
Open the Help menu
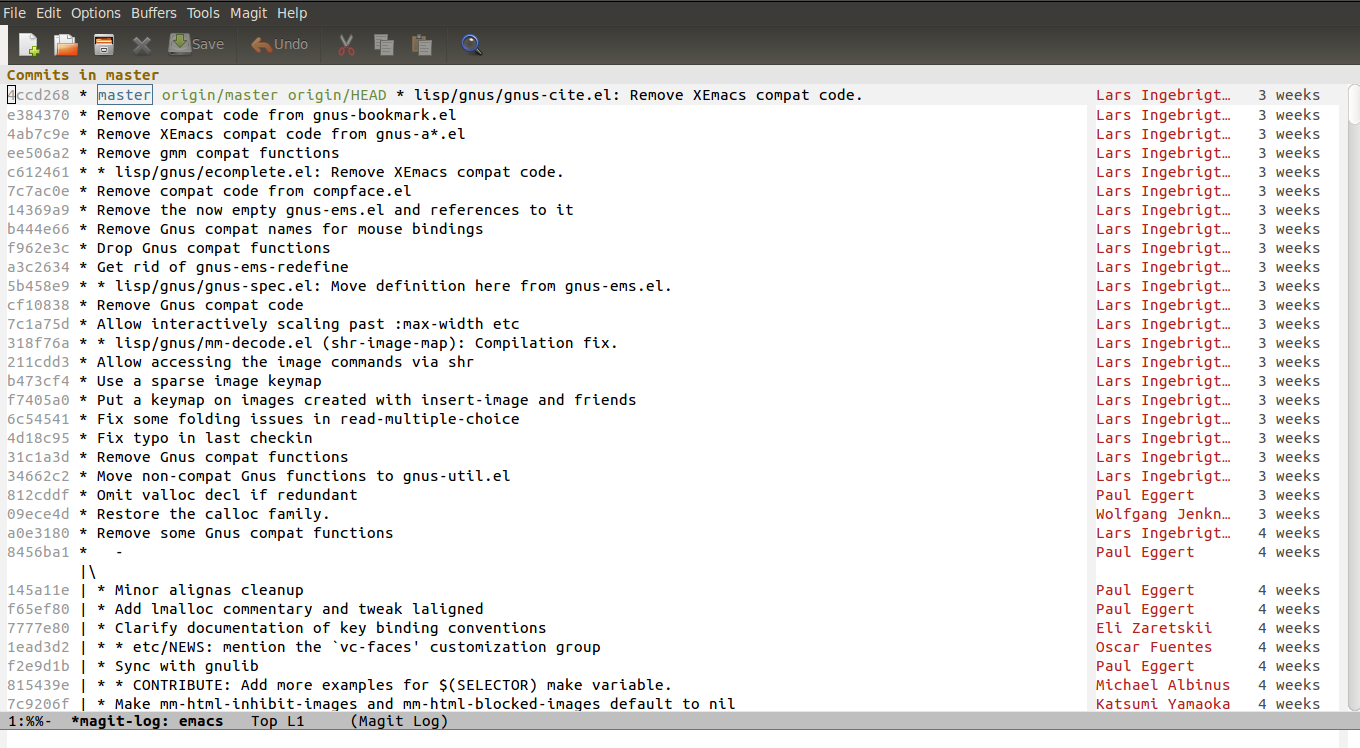coord(292,13)
